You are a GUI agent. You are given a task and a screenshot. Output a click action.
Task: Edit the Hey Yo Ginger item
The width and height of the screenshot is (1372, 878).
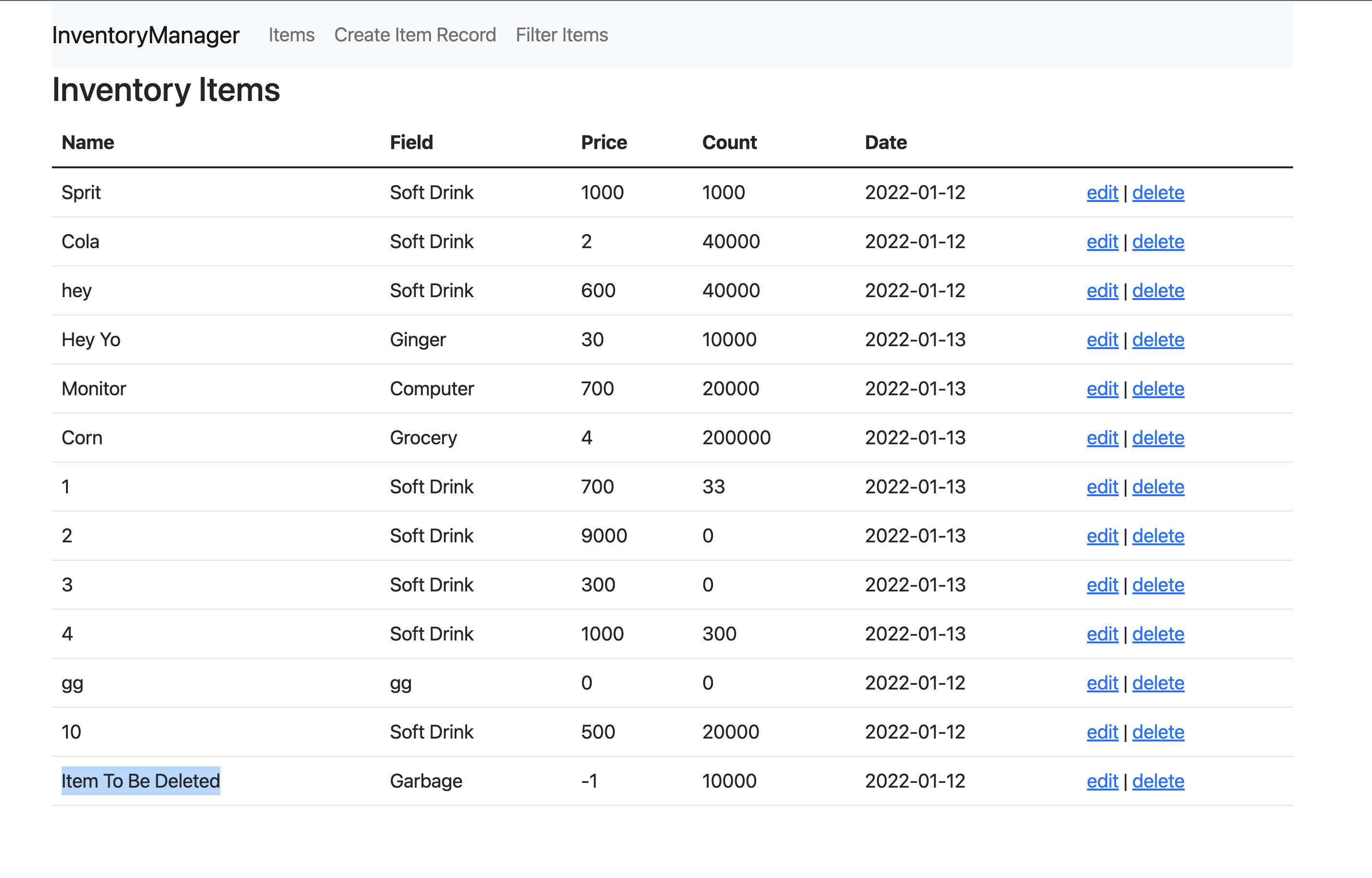click(1102, 340)
